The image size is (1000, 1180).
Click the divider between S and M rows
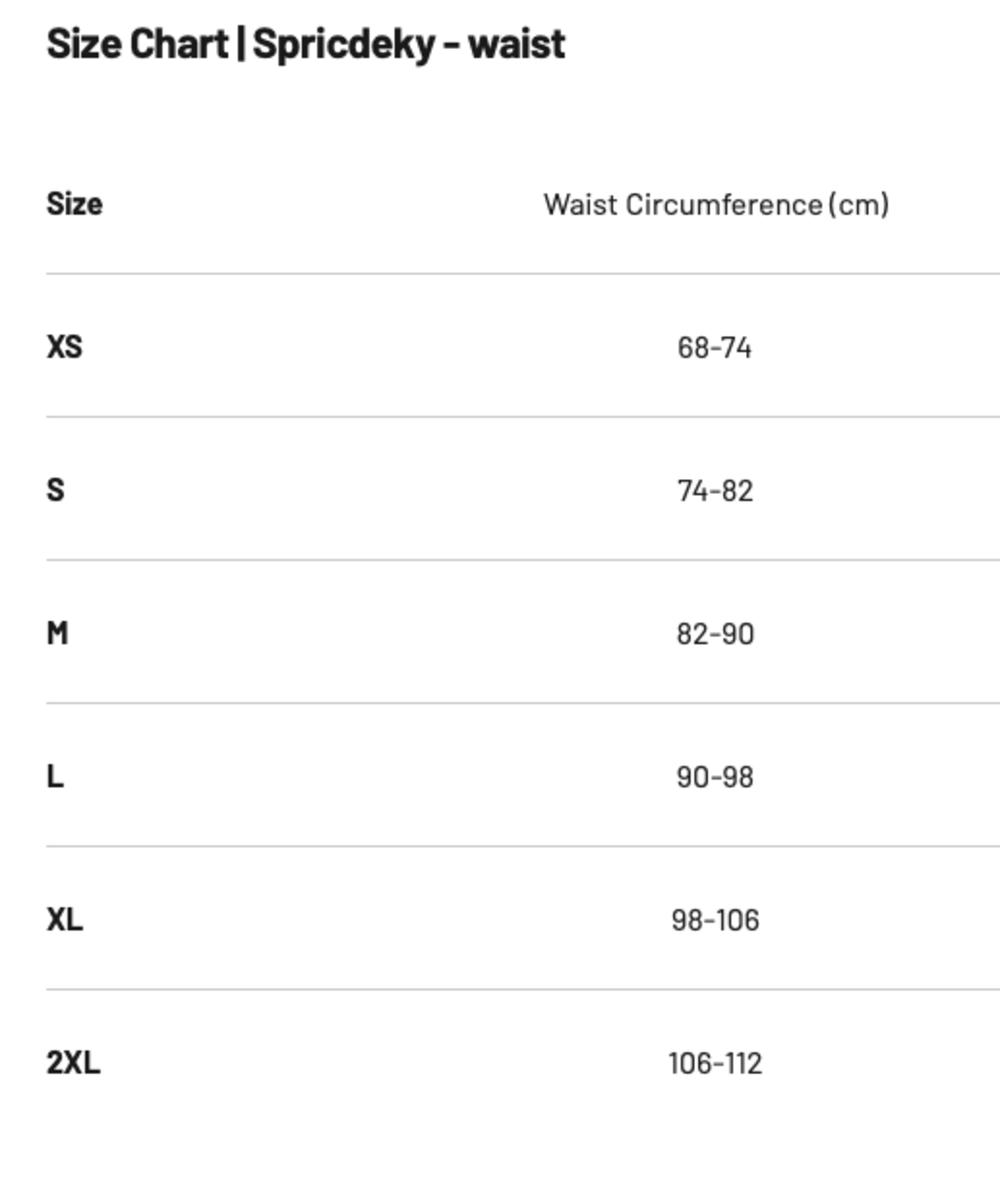pos(522,560)
